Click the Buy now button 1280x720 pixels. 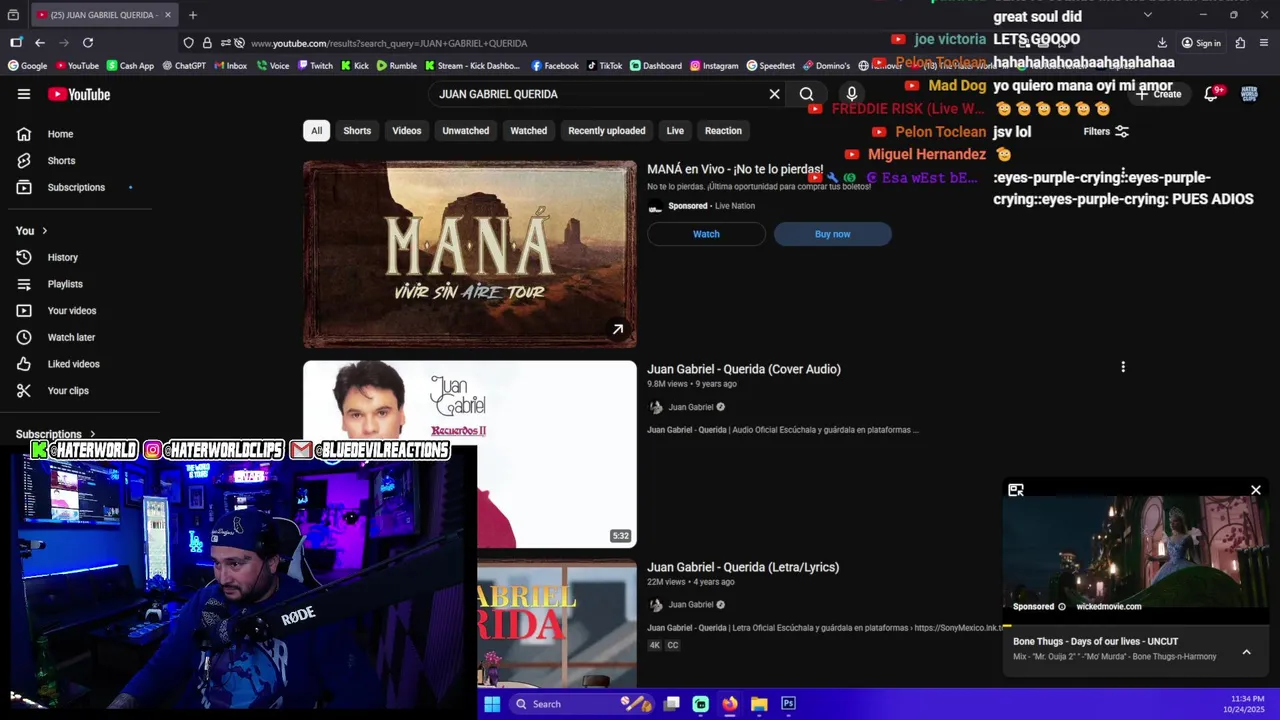832,234
